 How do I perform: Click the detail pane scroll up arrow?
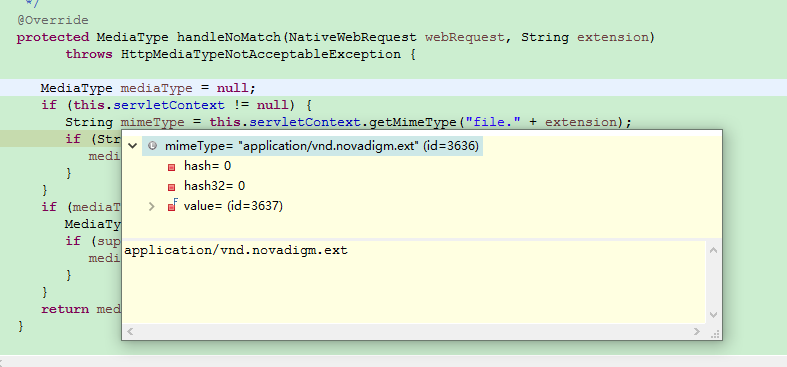point(713,250)
